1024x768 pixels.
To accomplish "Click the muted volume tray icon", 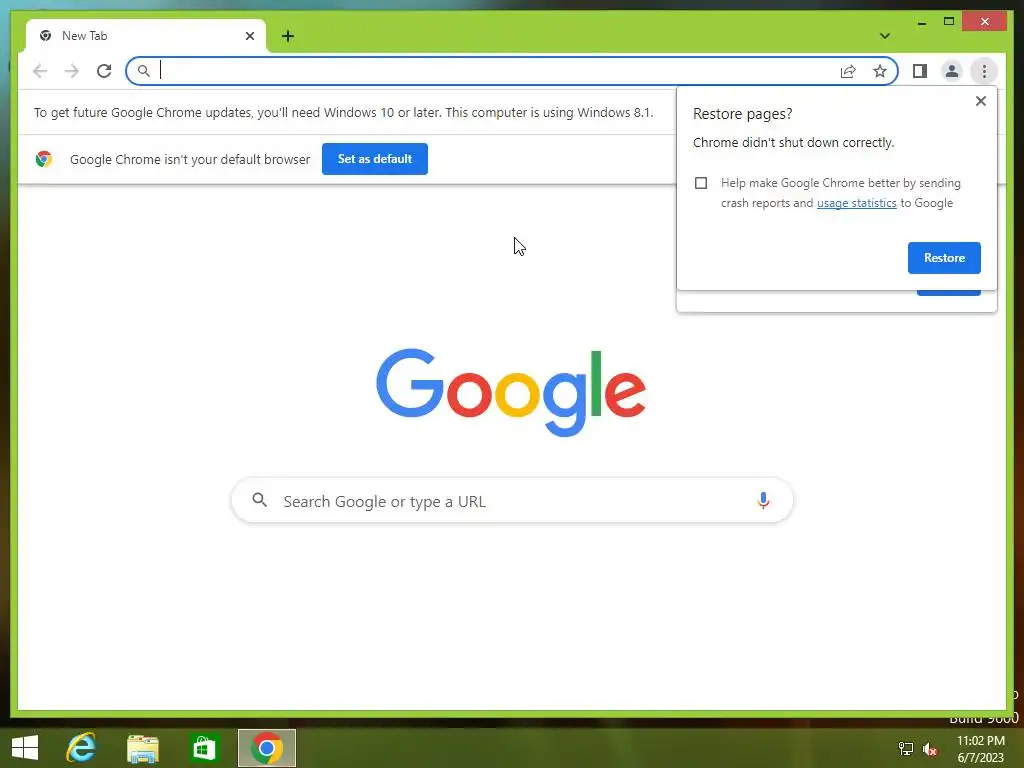I will pos(930,749).
